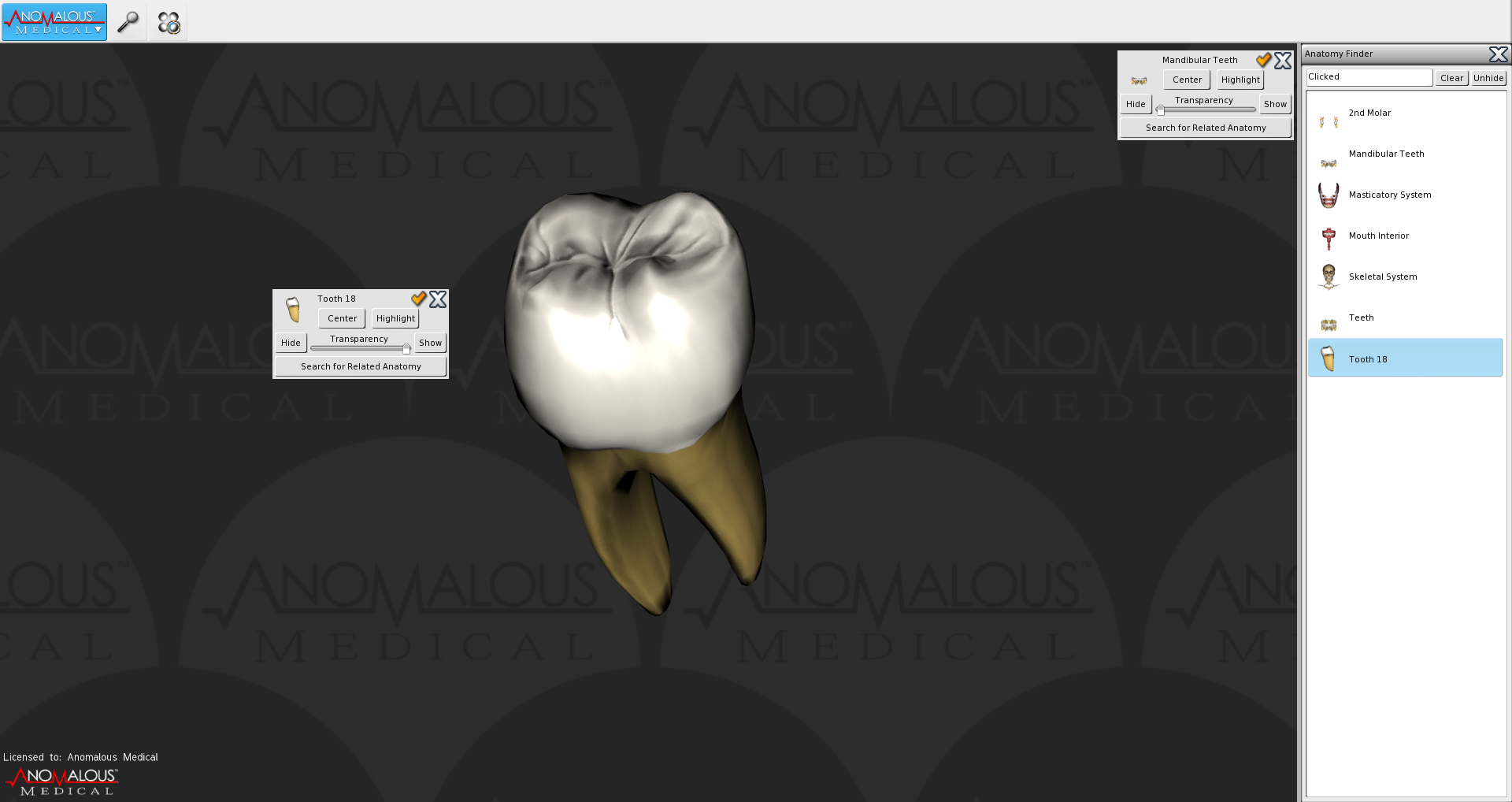Viewport: 1512px width, 802px height.
Task: Click the Anatomy Finder search field
Action: 1369,77
